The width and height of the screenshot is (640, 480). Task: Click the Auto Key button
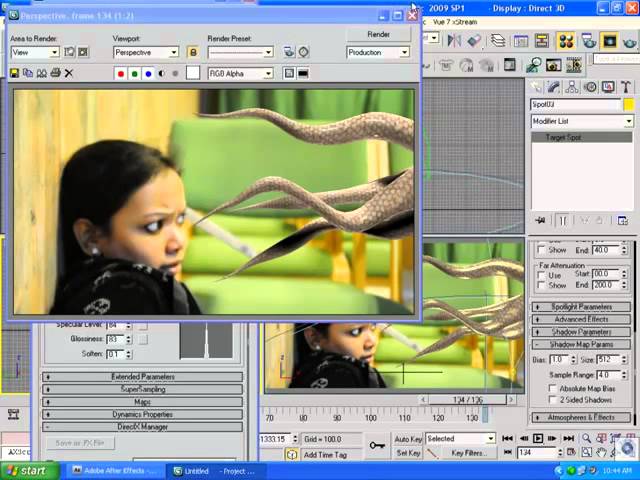click(x=408, y=439)
